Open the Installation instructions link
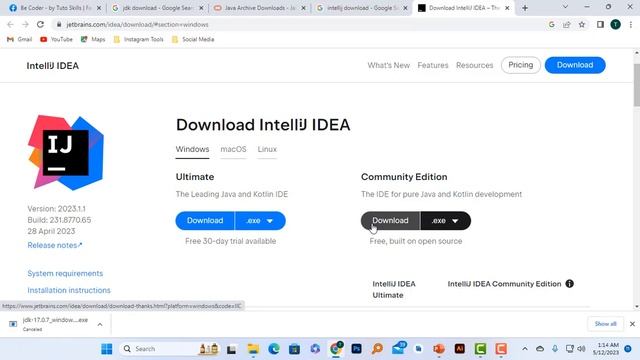Image resolution: width=640 pixels, height=360 pixels. [x=69, y=290]
